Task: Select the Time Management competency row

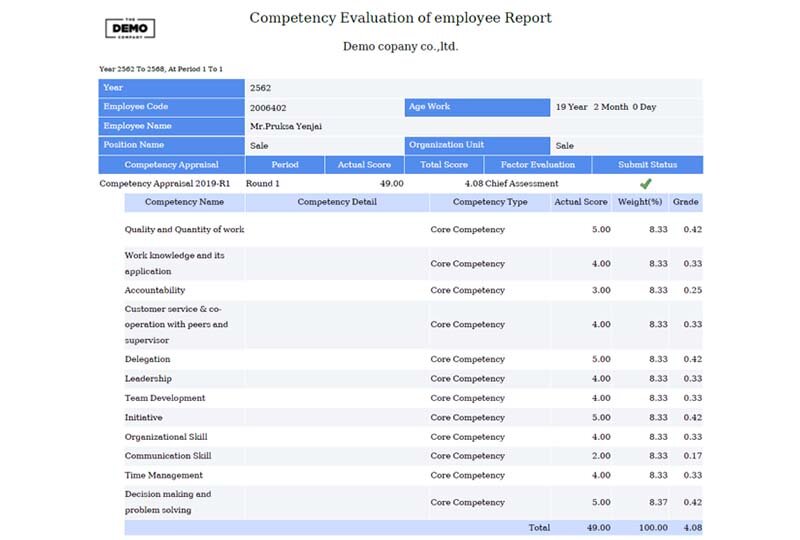Action: (163, 475)
